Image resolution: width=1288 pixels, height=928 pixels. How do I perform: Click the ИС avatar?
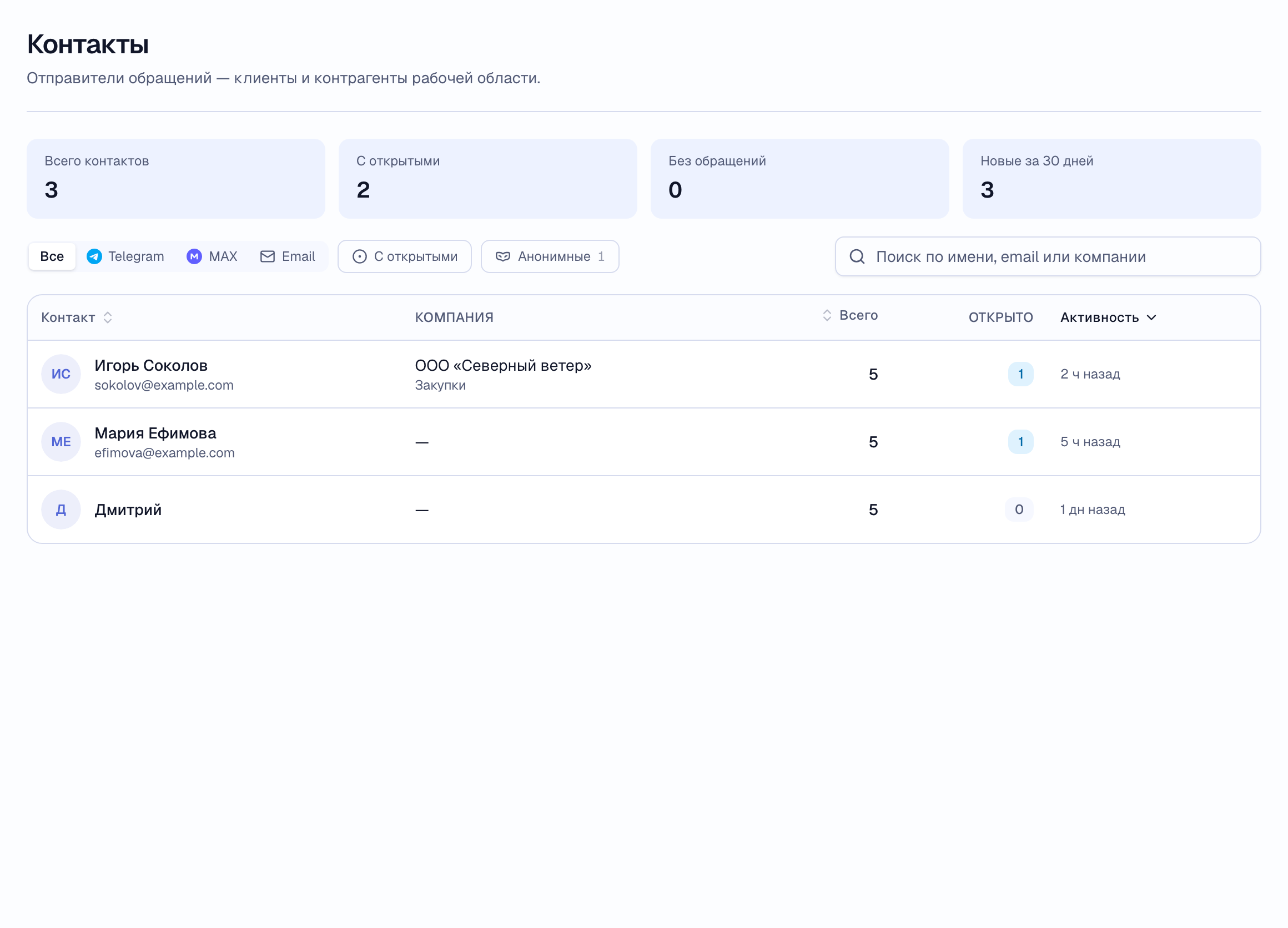(x=61, y=374)
